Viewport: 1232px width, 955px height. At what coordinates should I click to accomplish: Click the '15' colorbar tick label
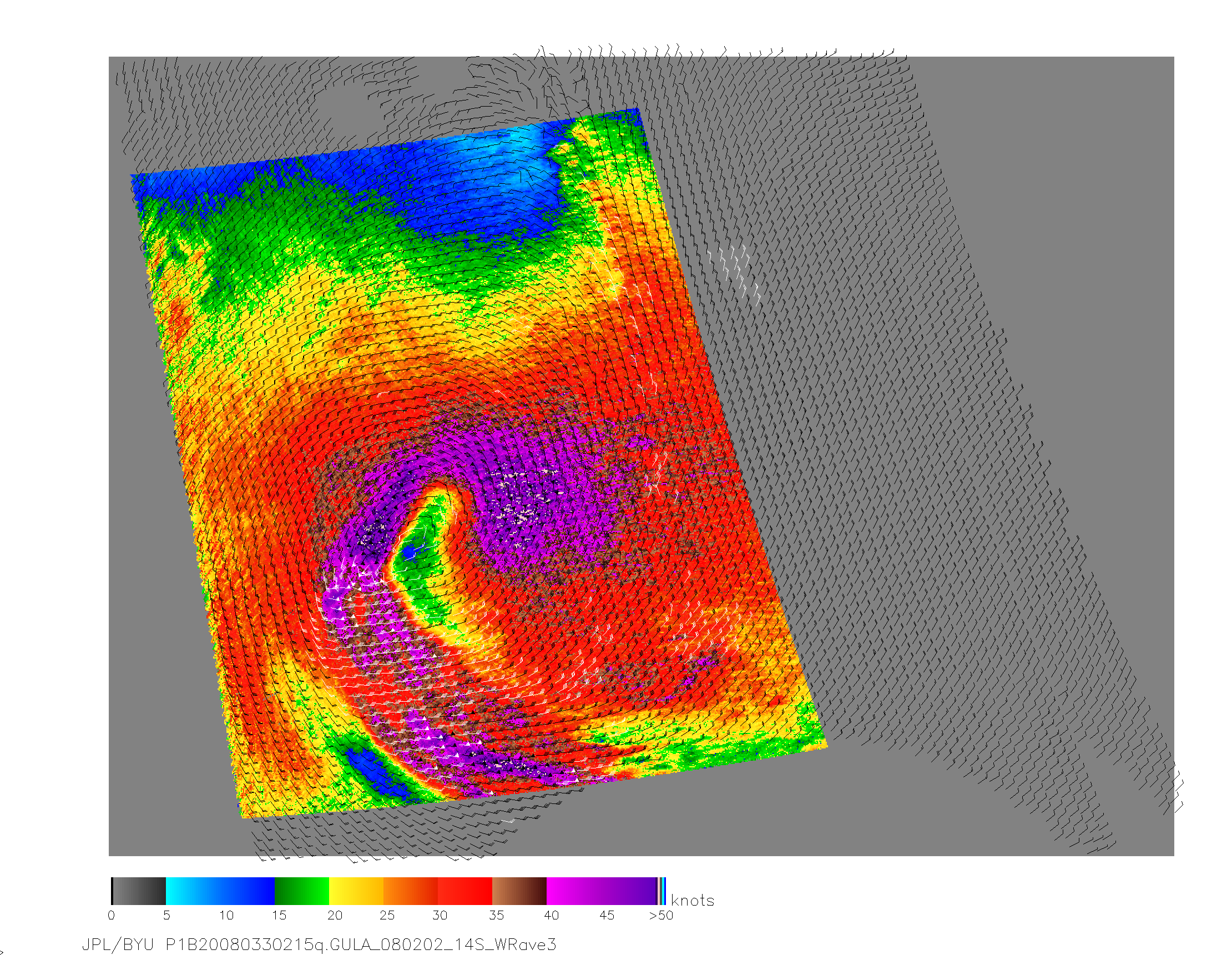[279, 916]
